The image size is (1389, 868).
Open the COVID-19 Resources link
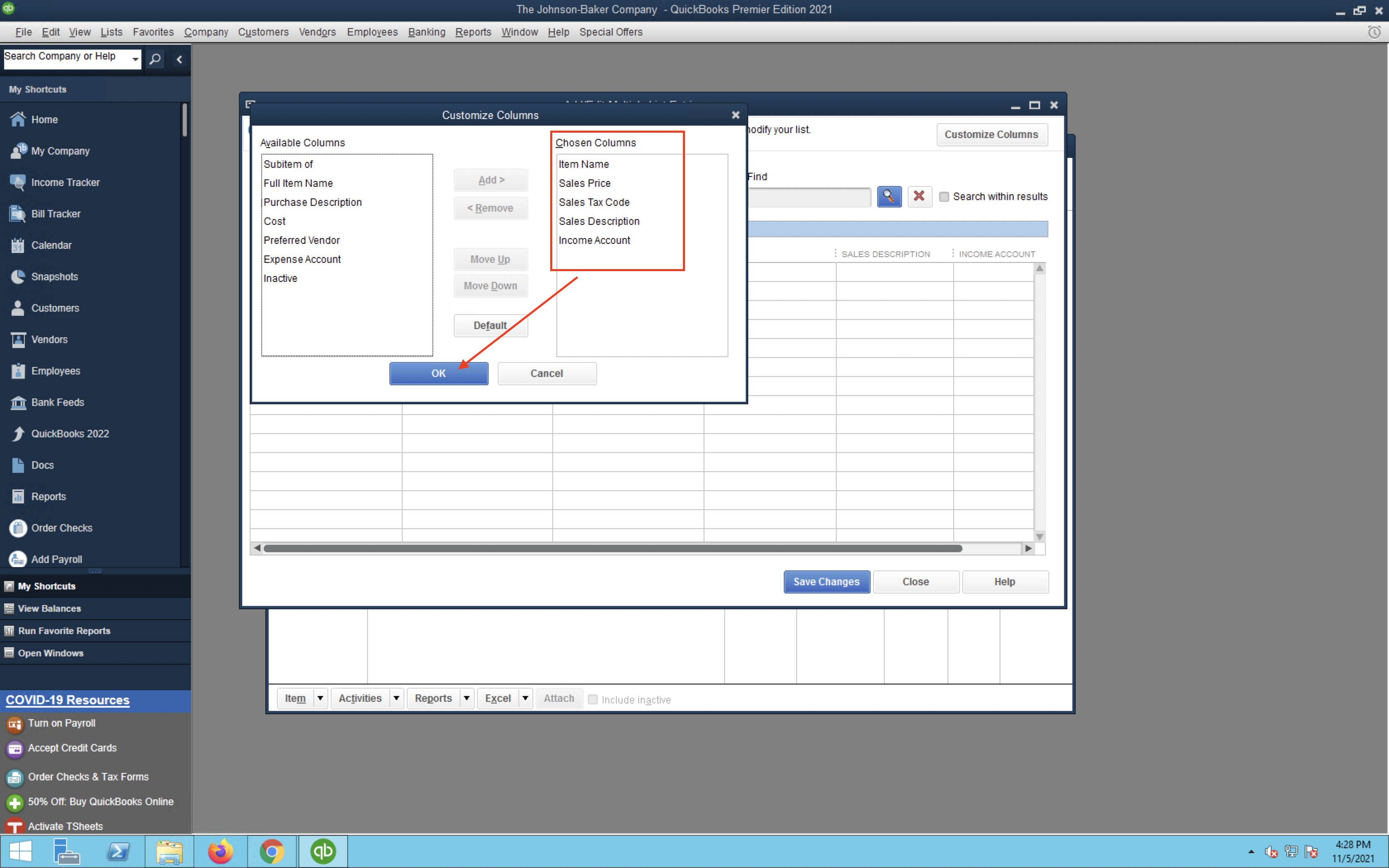(68, 700)
